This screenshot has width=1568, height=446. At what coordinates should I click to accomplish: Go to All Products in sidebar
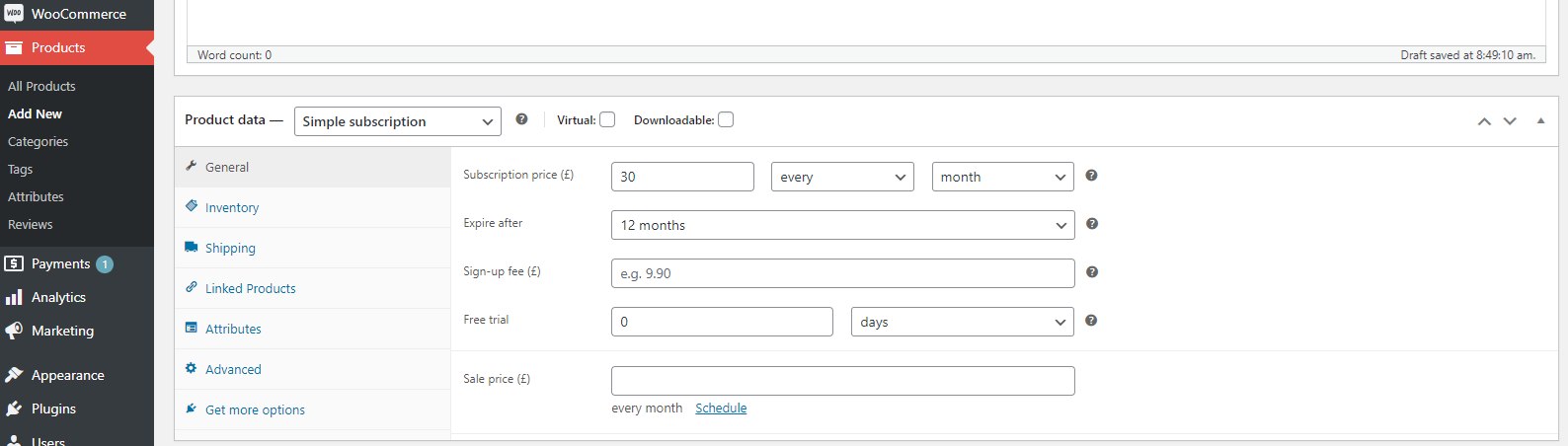point(41,86)
